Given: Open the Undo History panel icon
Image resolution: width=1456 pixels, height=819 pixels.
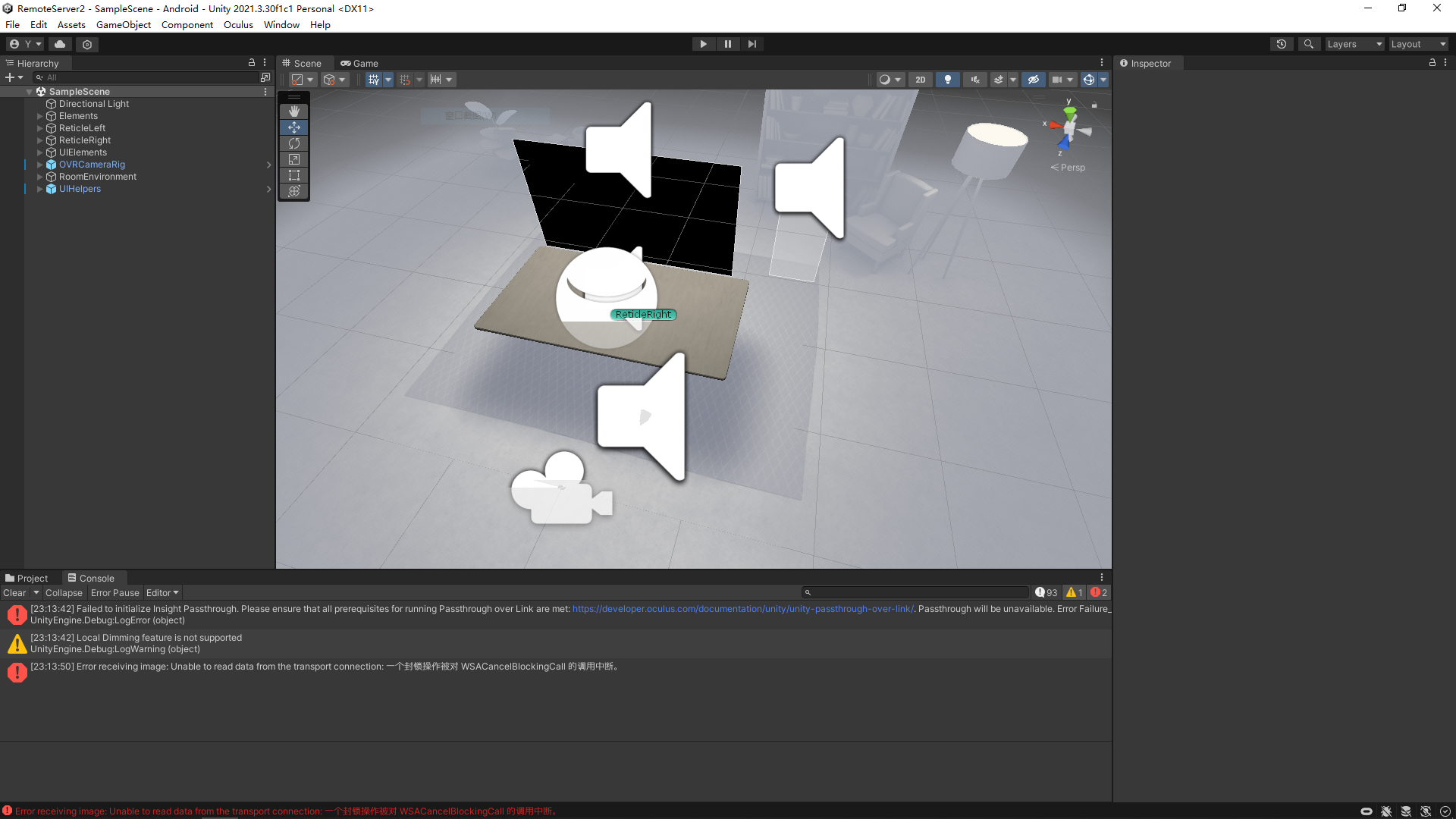Looking at the screenshot, I should (1282, 43).
